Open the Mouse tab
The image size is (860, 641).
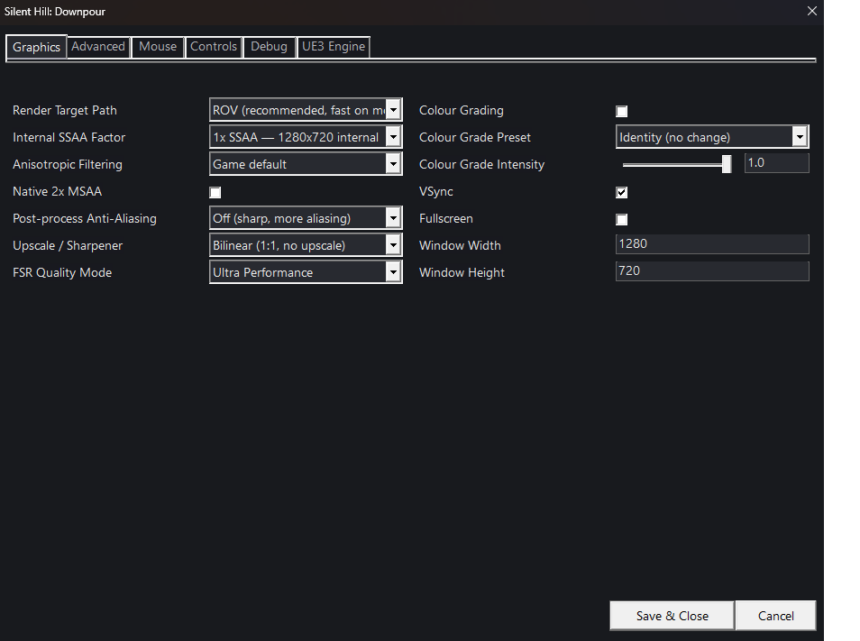point(158,47)
